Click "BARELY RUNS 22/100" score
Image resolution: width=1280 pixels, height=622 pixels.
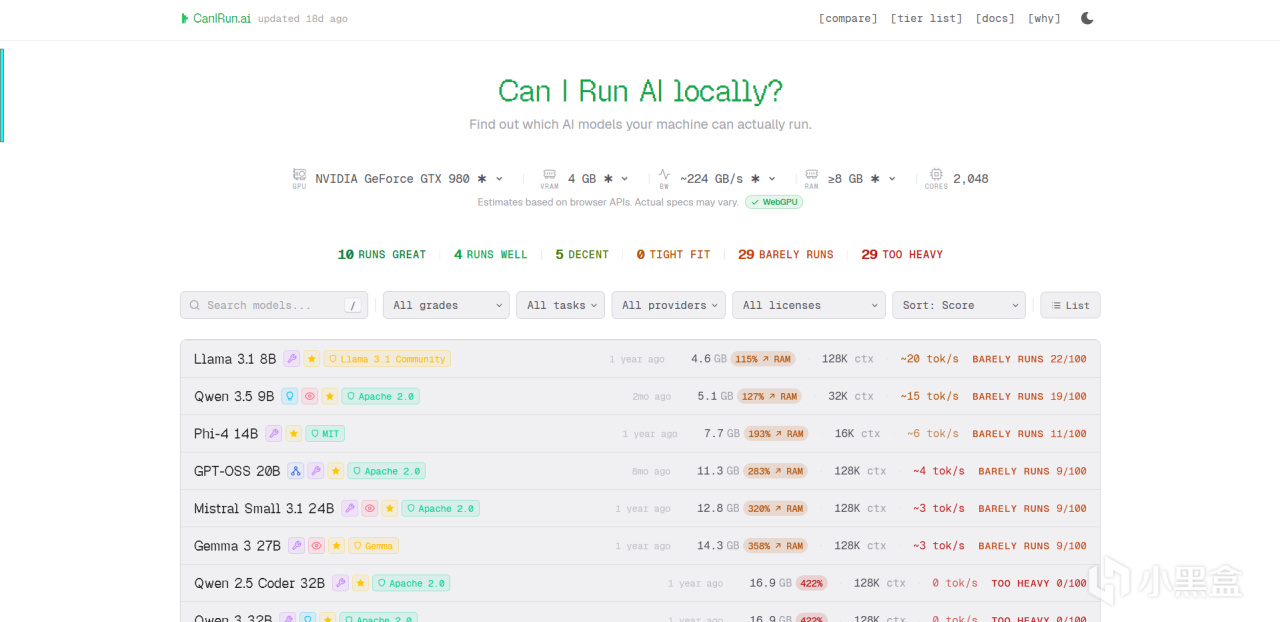(1029, 358)
